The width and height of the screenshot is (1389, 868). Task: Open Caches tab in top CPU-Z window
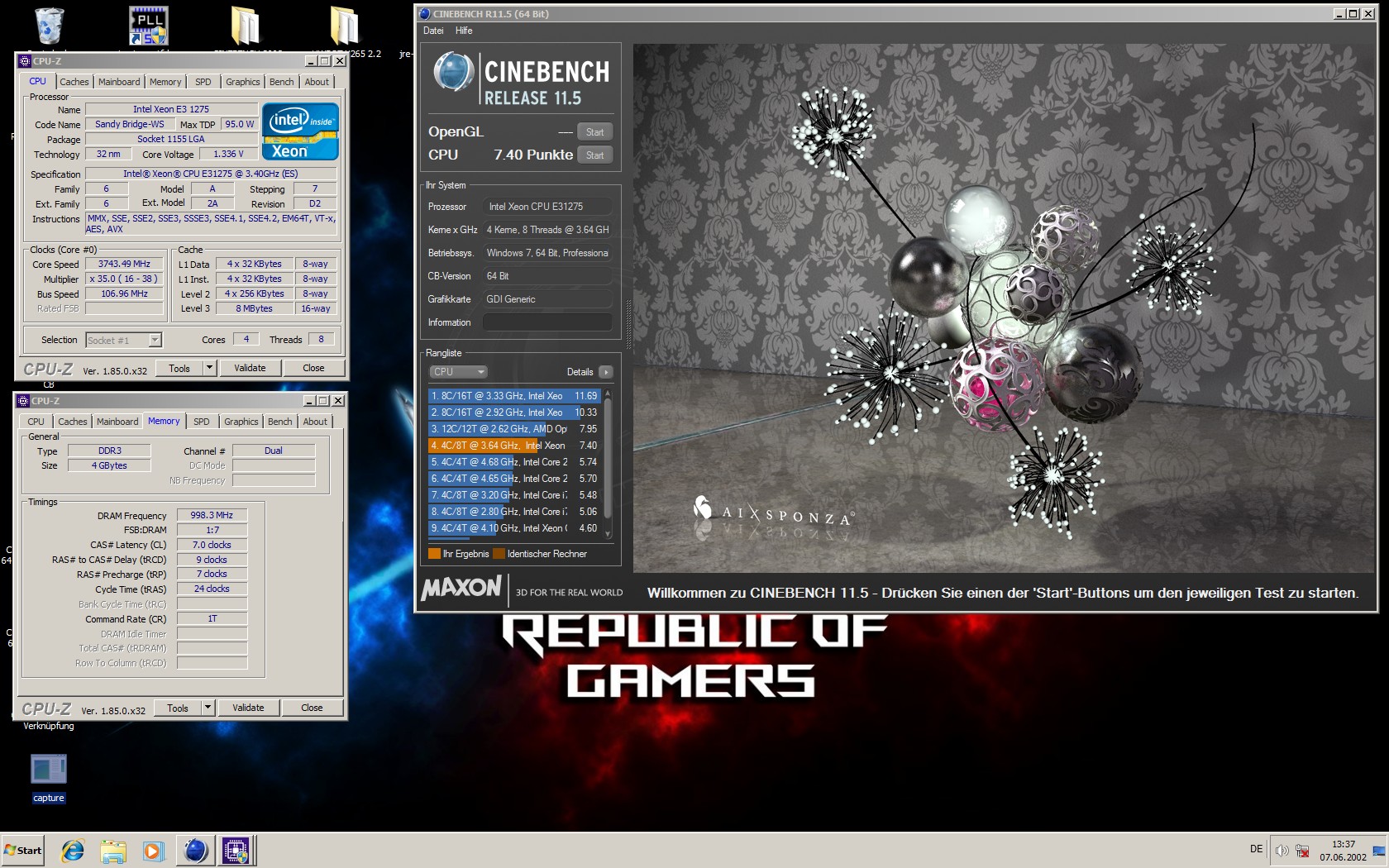tap(74, 82)
